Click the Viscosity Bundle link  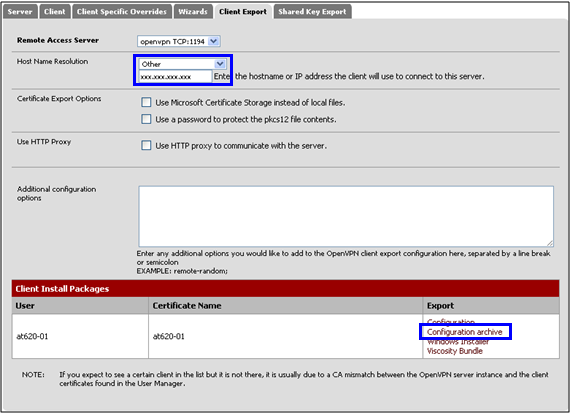pos(454,351)
